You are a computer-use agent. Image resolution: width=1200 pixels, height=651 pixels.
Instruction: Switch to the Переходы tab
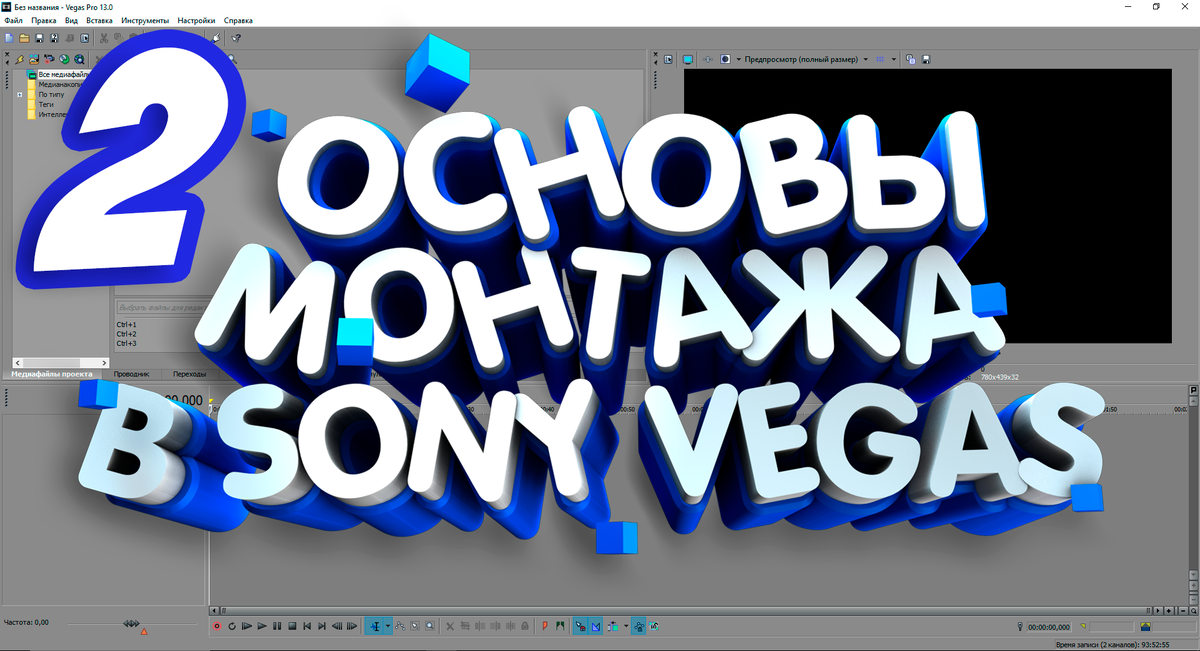[x=189, y=374]
